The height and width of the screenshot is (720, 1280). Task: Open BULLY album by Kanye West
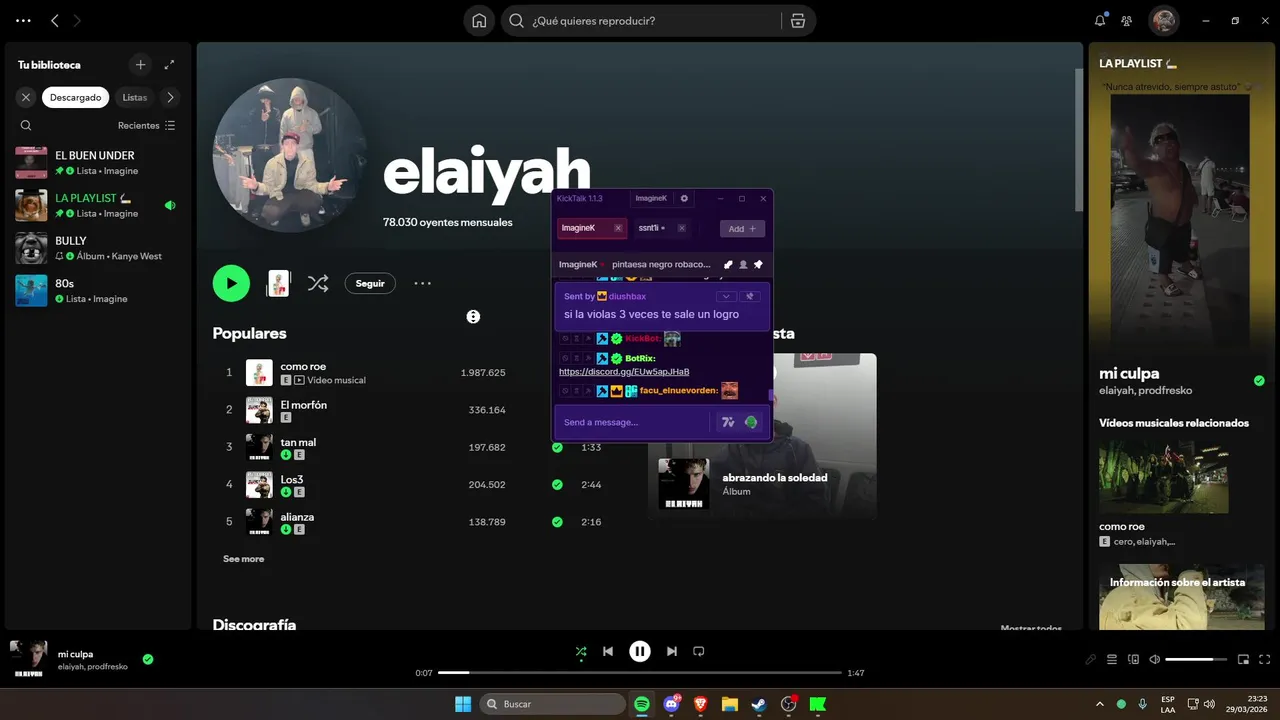click(x=97, y=248)
